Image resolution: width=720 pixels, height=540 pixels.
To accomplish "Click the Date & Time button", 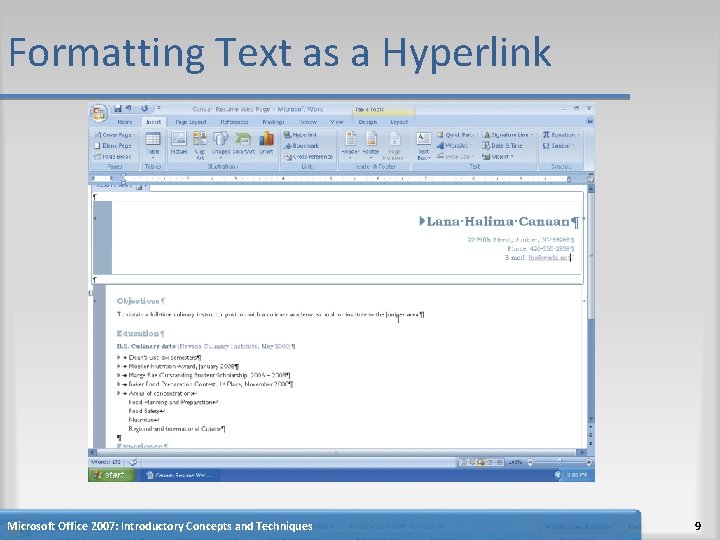I will pyautogui.click(x=502, y=146).
